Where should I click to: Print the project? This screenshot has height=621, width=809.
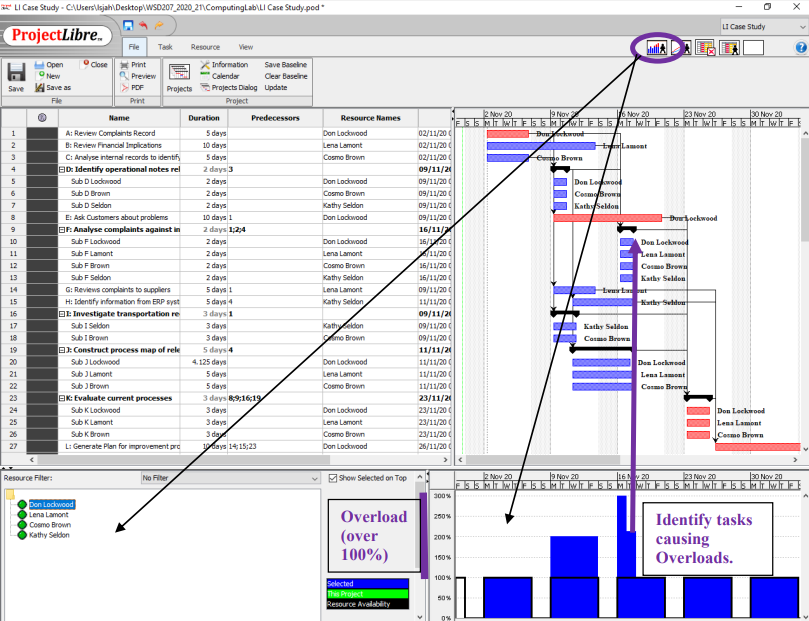point(133,65)
